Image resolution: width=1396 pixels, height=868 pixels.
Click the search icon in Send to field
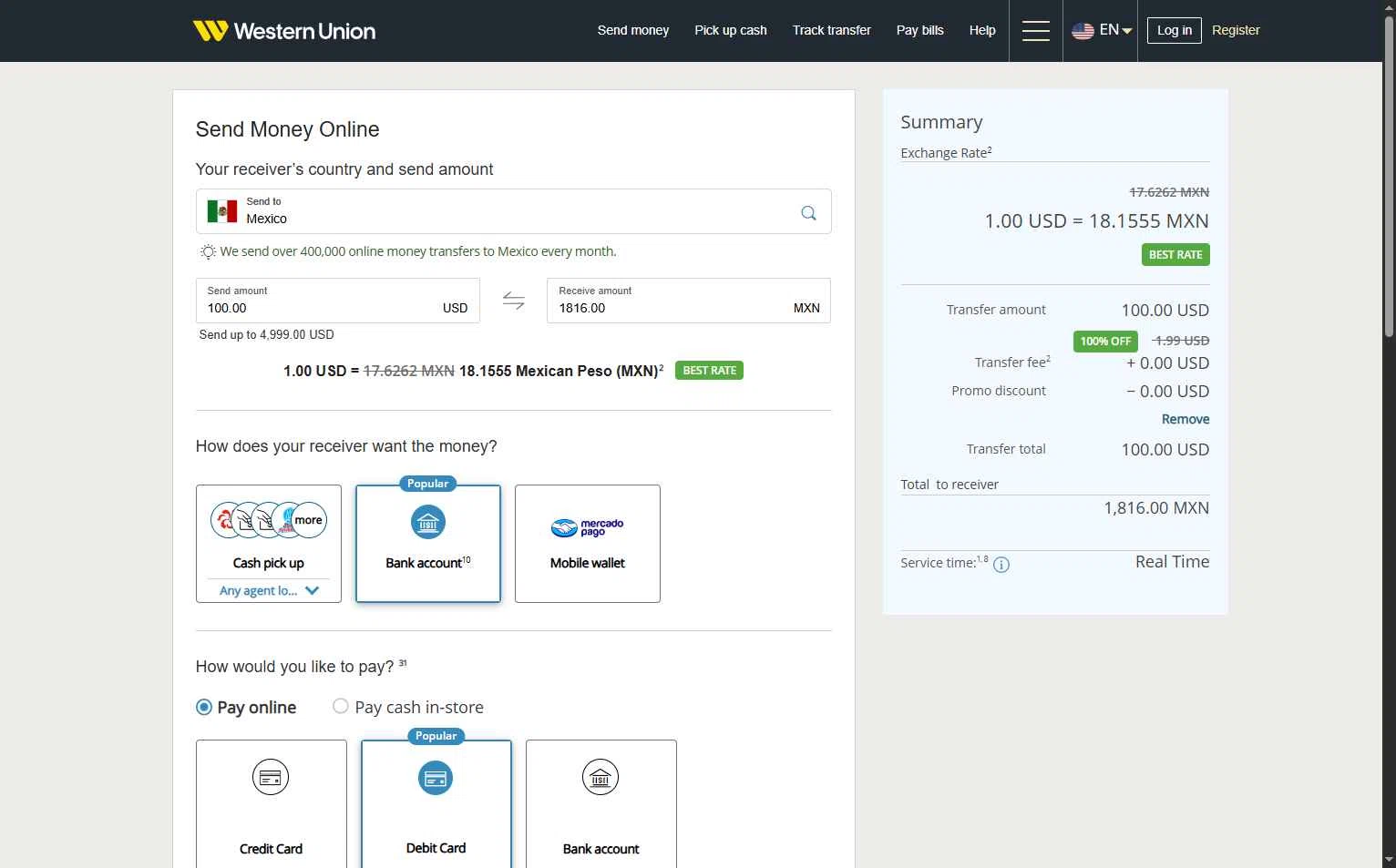coord(808,212)
